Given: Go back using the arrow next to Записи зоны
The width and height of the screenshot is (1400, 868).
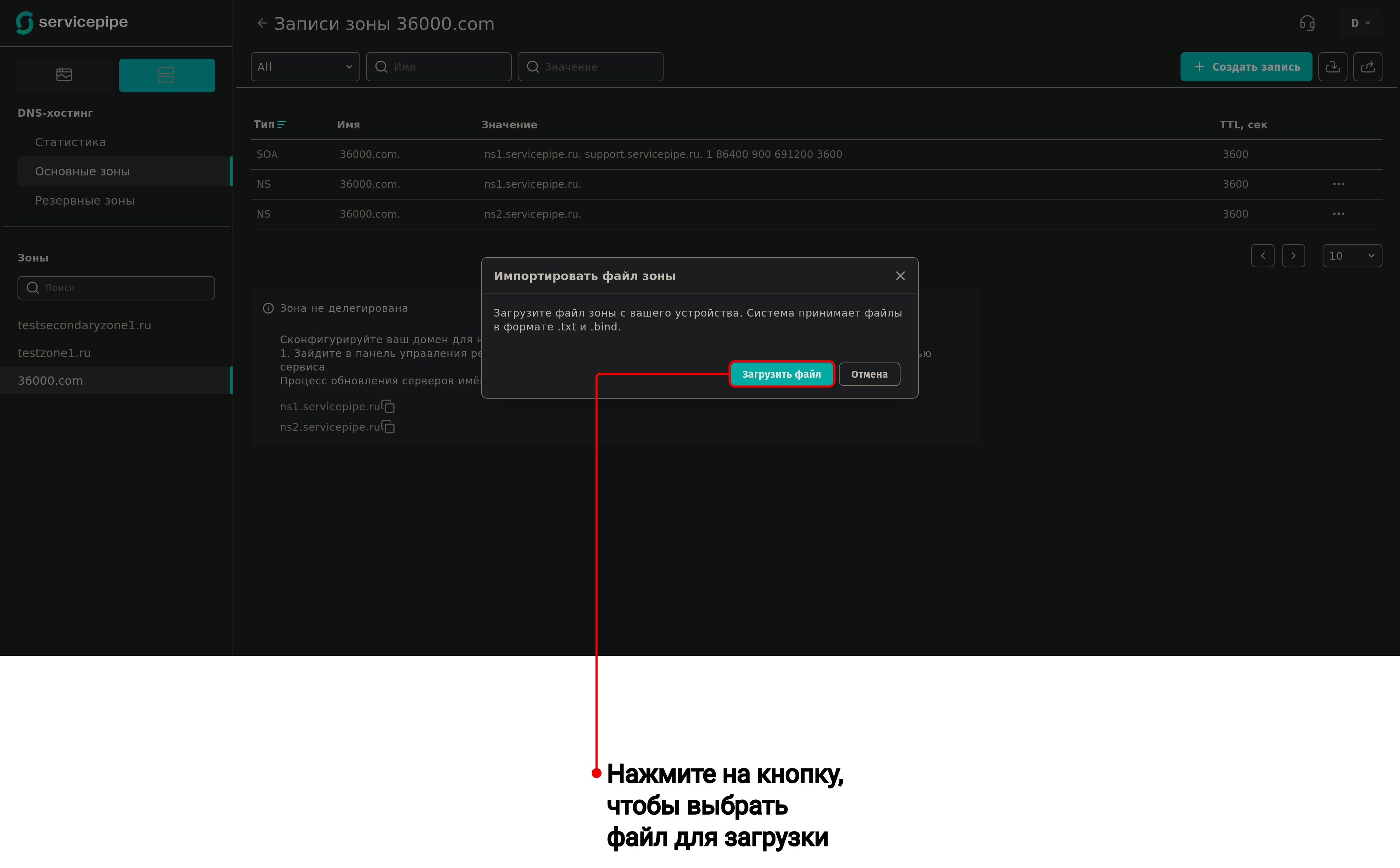Looking at the screenshot, I should pos(262,24).
